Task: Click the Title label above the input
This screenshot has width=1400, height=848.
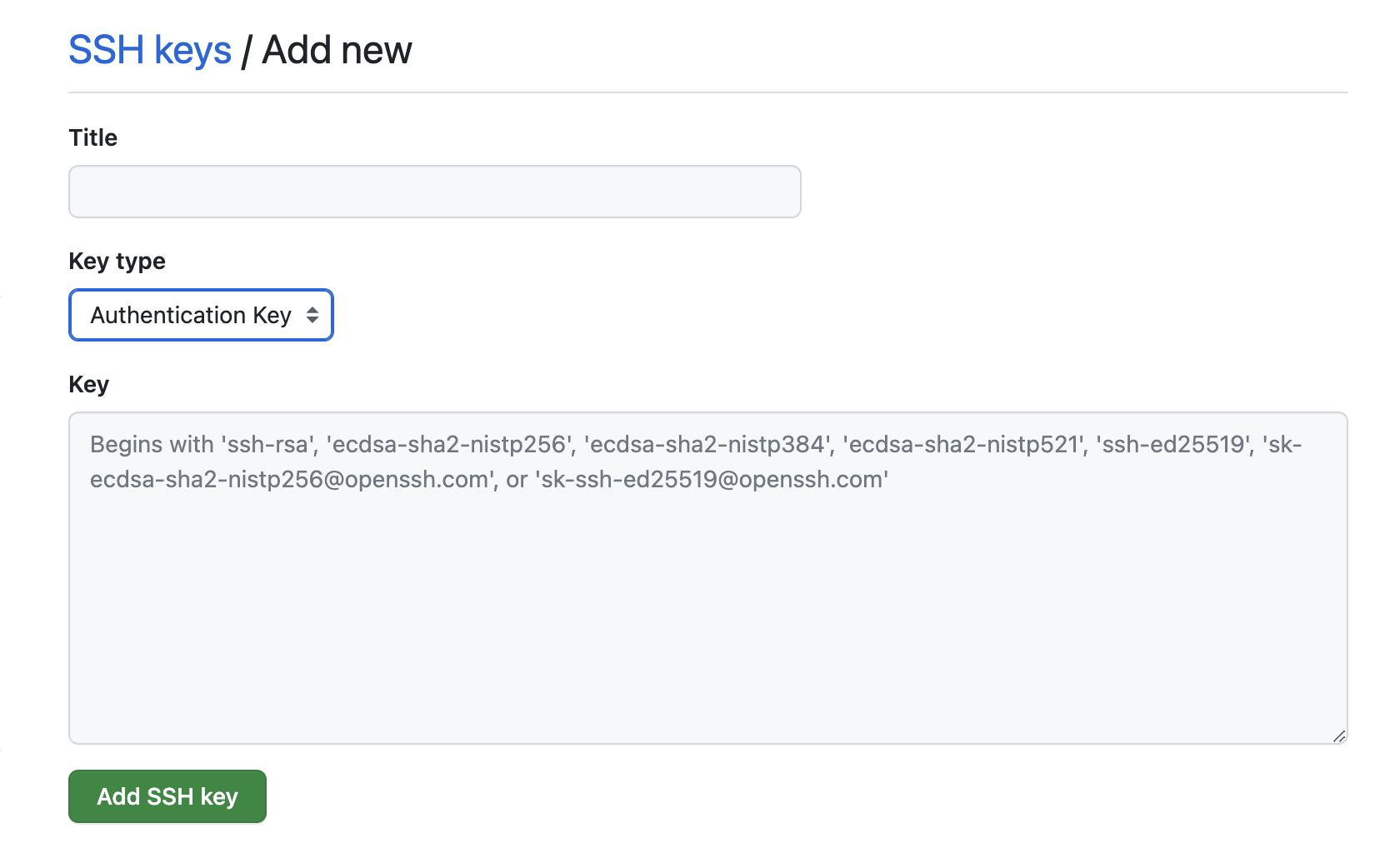Action: (92, 137)
